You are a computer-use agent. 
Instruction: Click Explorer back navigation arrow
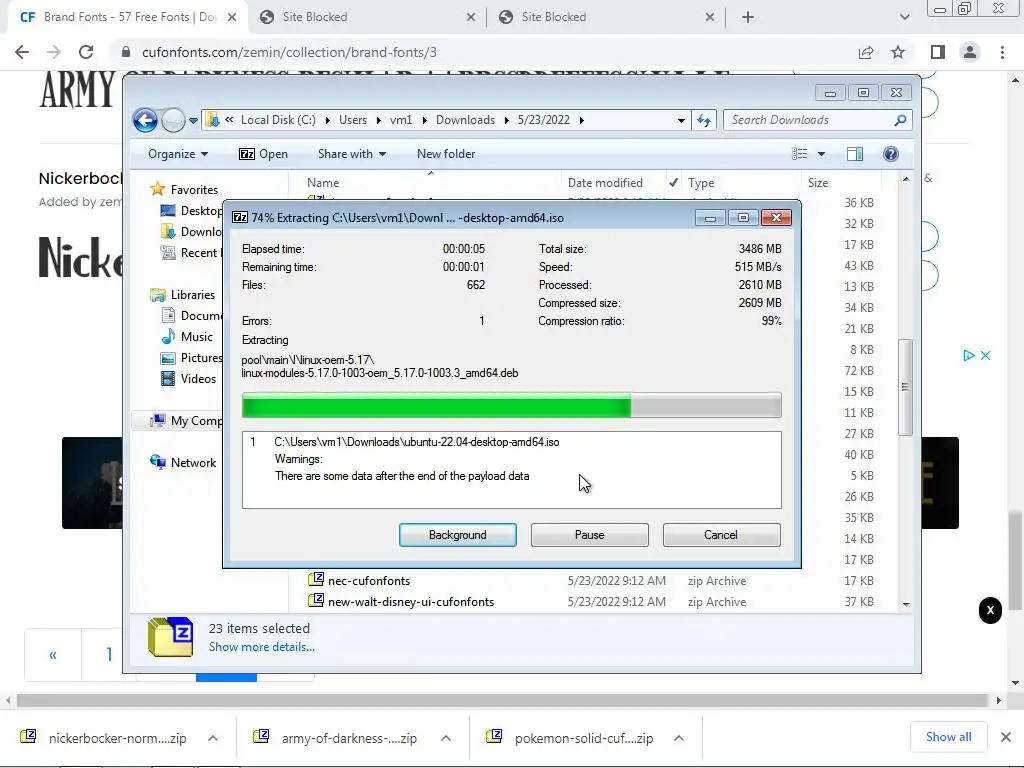145,120
